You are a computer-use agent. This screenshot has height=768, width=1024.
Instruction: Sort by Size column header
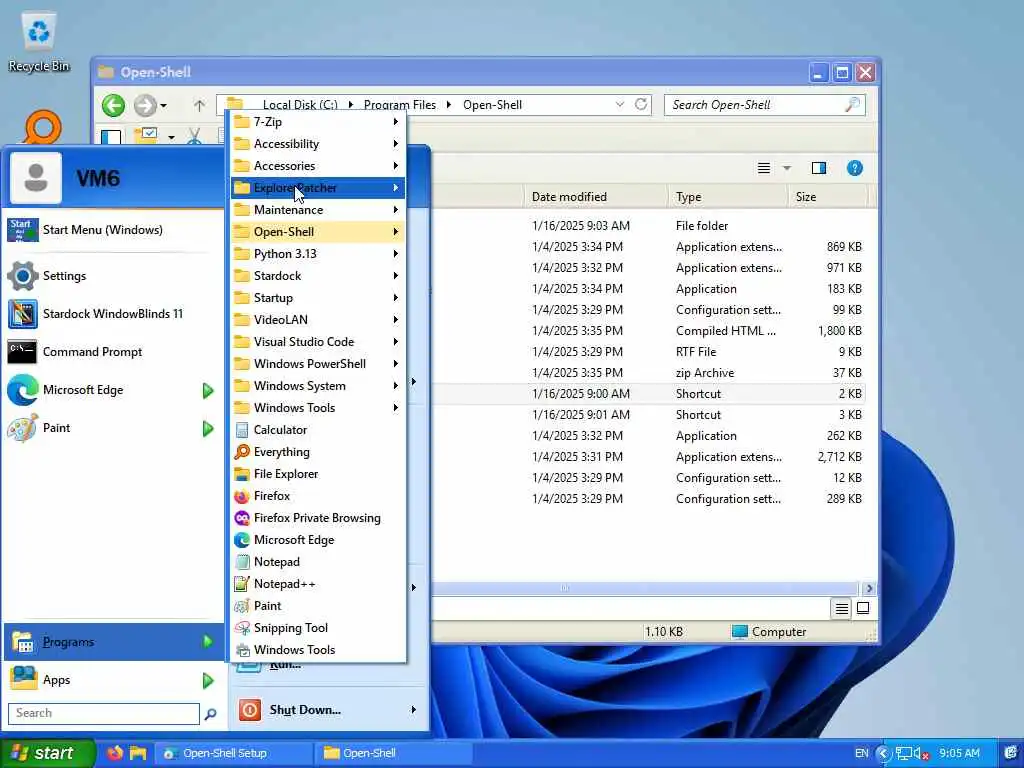828,197
